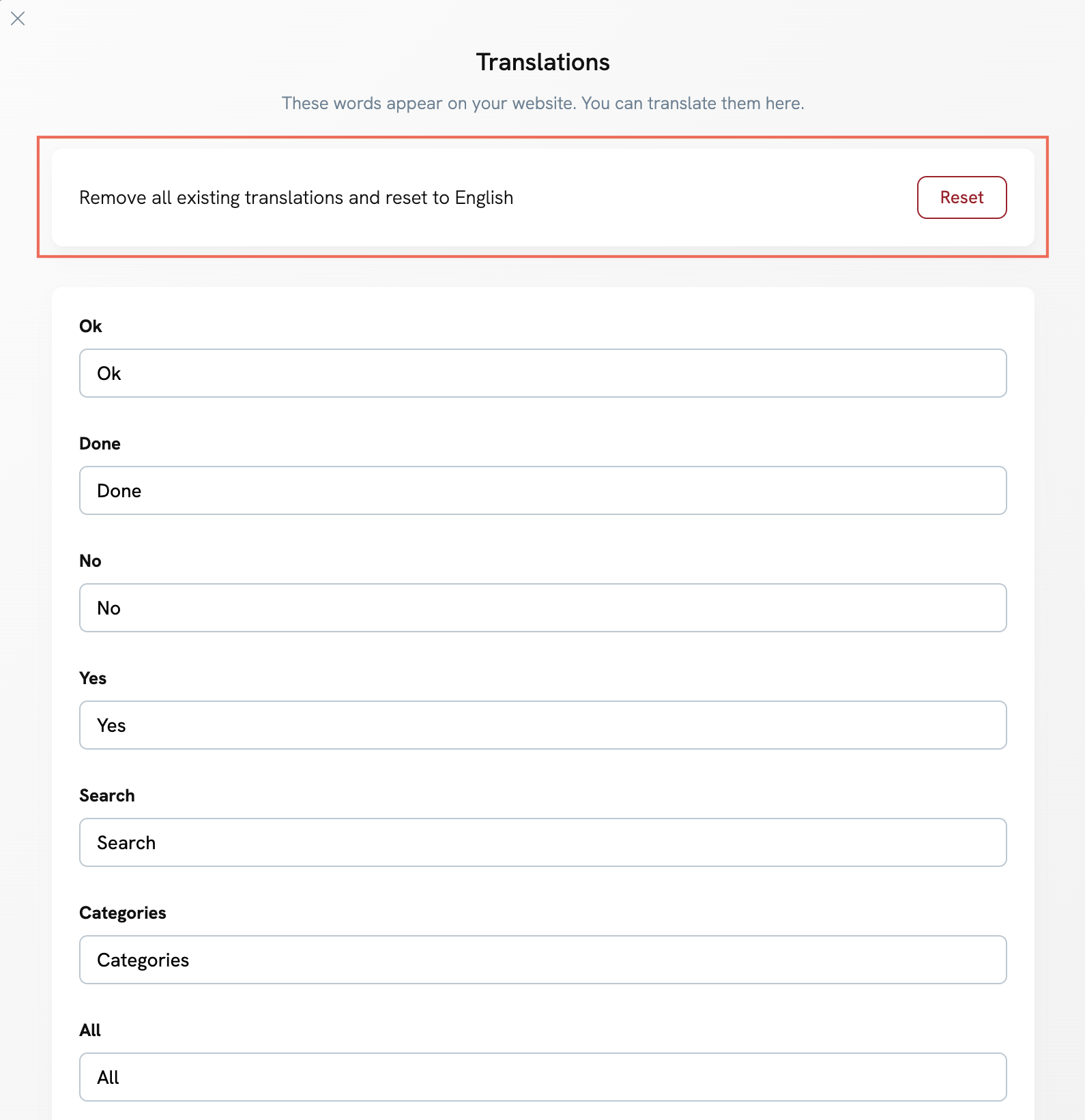Click the Search translation text field

tap(542, 842)
